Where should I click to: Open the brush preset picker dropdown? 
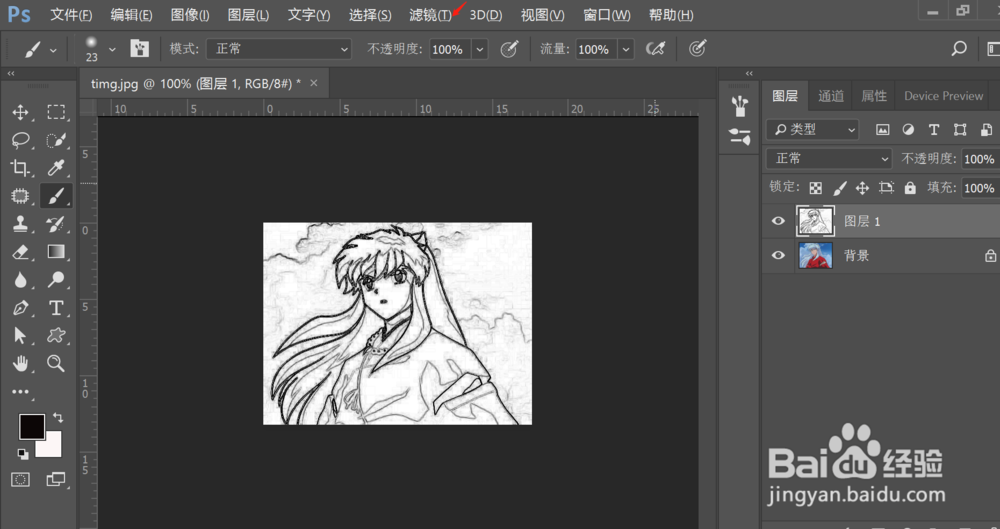pyautogui.click(x=112, y=49)
